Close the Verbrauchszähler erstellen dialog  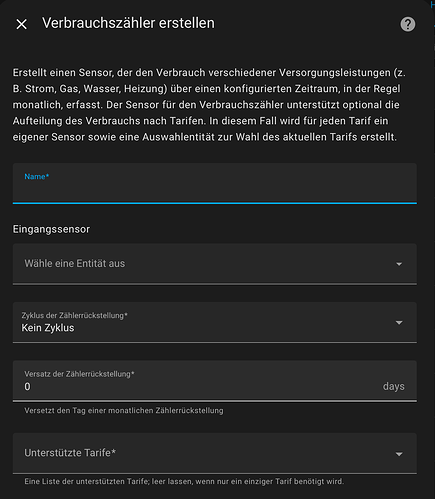pyautogui.click(x=22, y=24)
